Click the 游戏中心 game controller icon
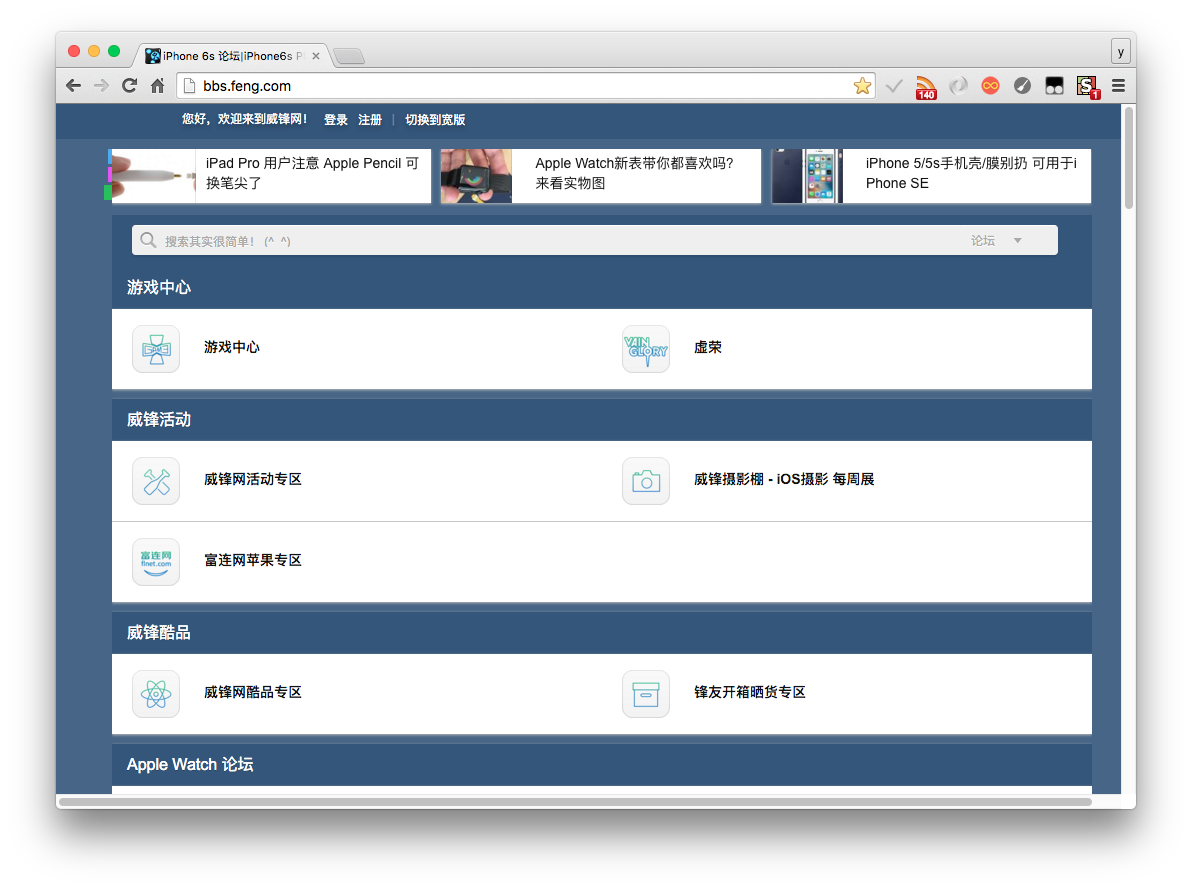1192x889 pixels. coord(156,349)
